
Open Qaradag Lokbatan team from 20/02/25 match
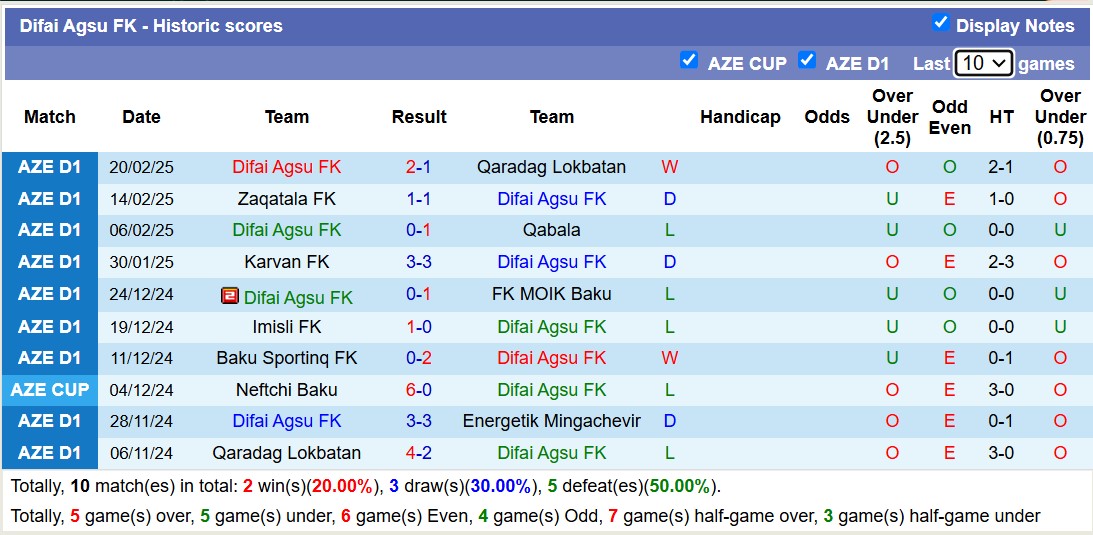coord(552,167)
